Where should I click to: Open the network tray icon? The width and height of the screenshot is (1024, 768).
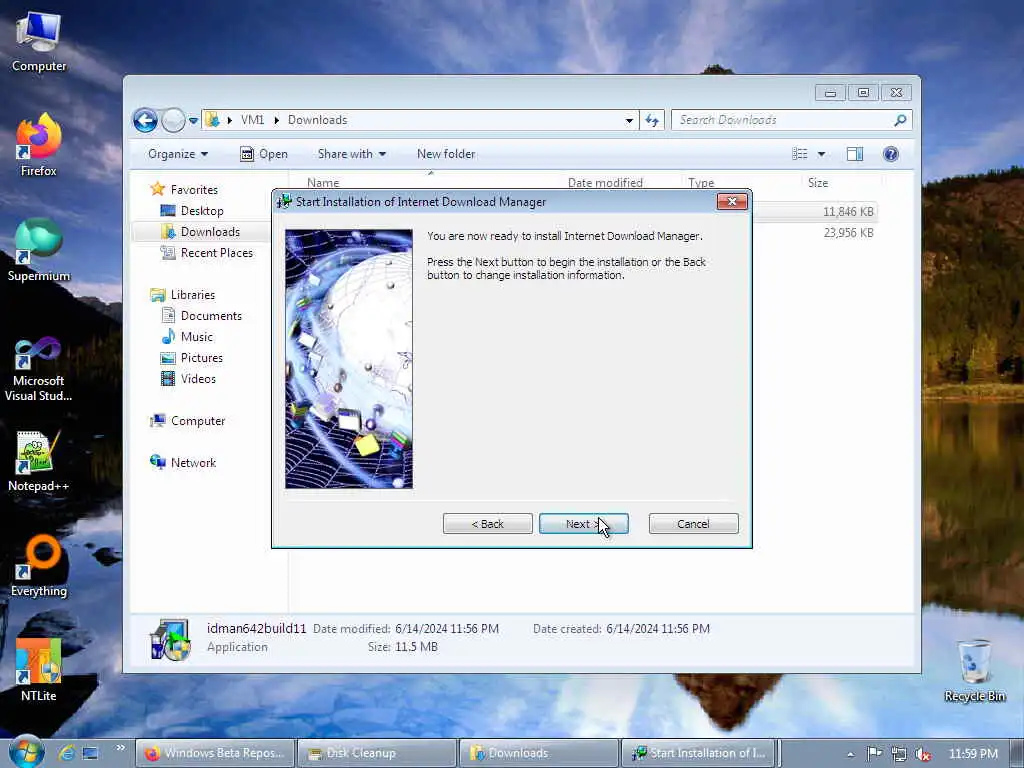(899, 754)
